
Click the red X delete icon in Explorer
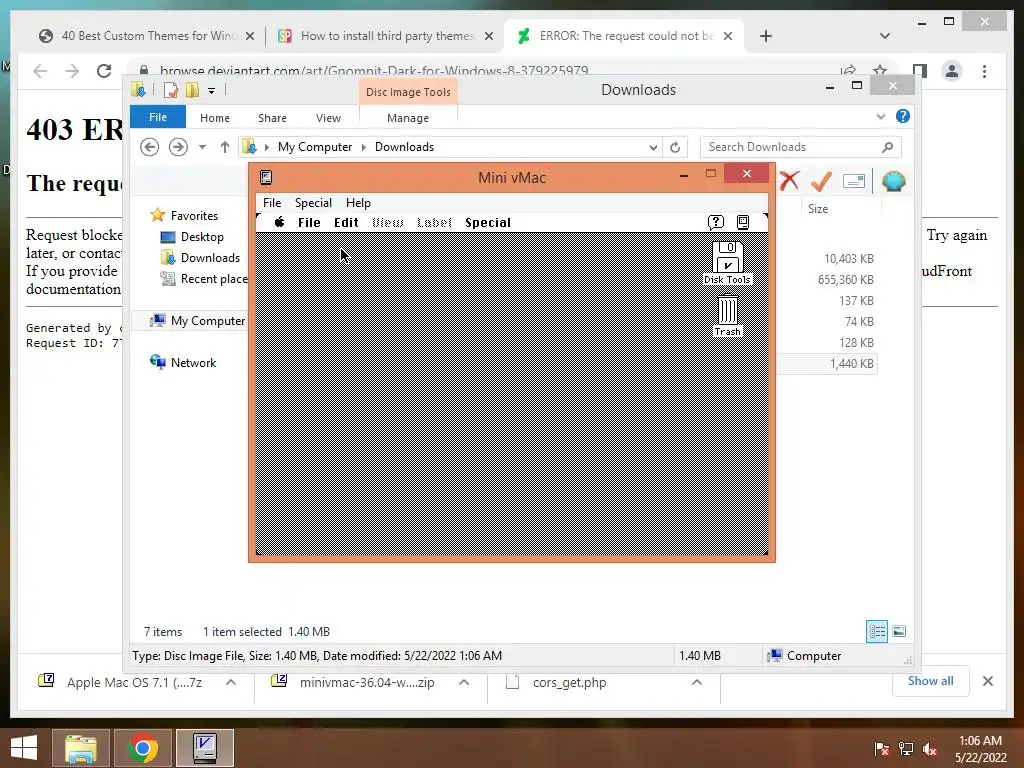coord(789,181)
